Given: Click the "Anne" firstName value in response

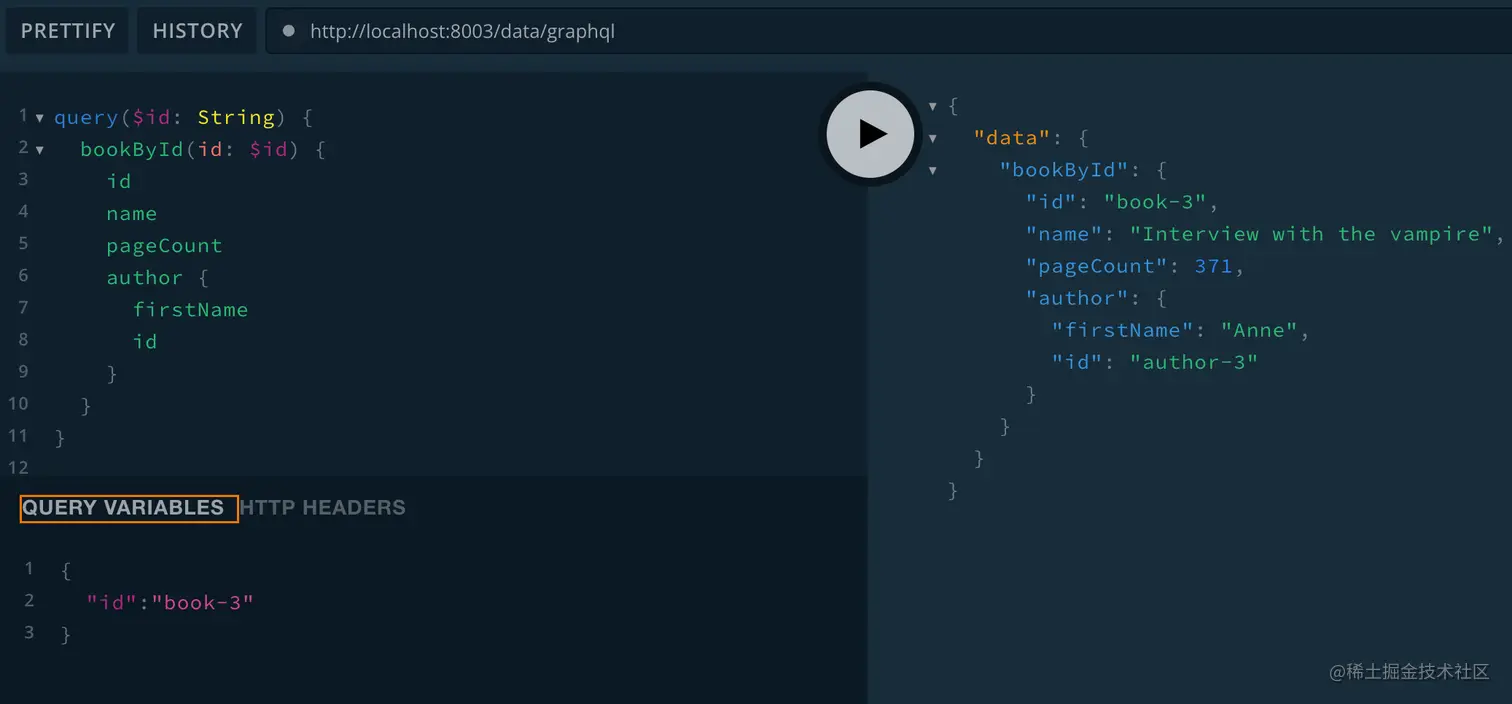Looking at the screenshot, I should (1259, 330).
